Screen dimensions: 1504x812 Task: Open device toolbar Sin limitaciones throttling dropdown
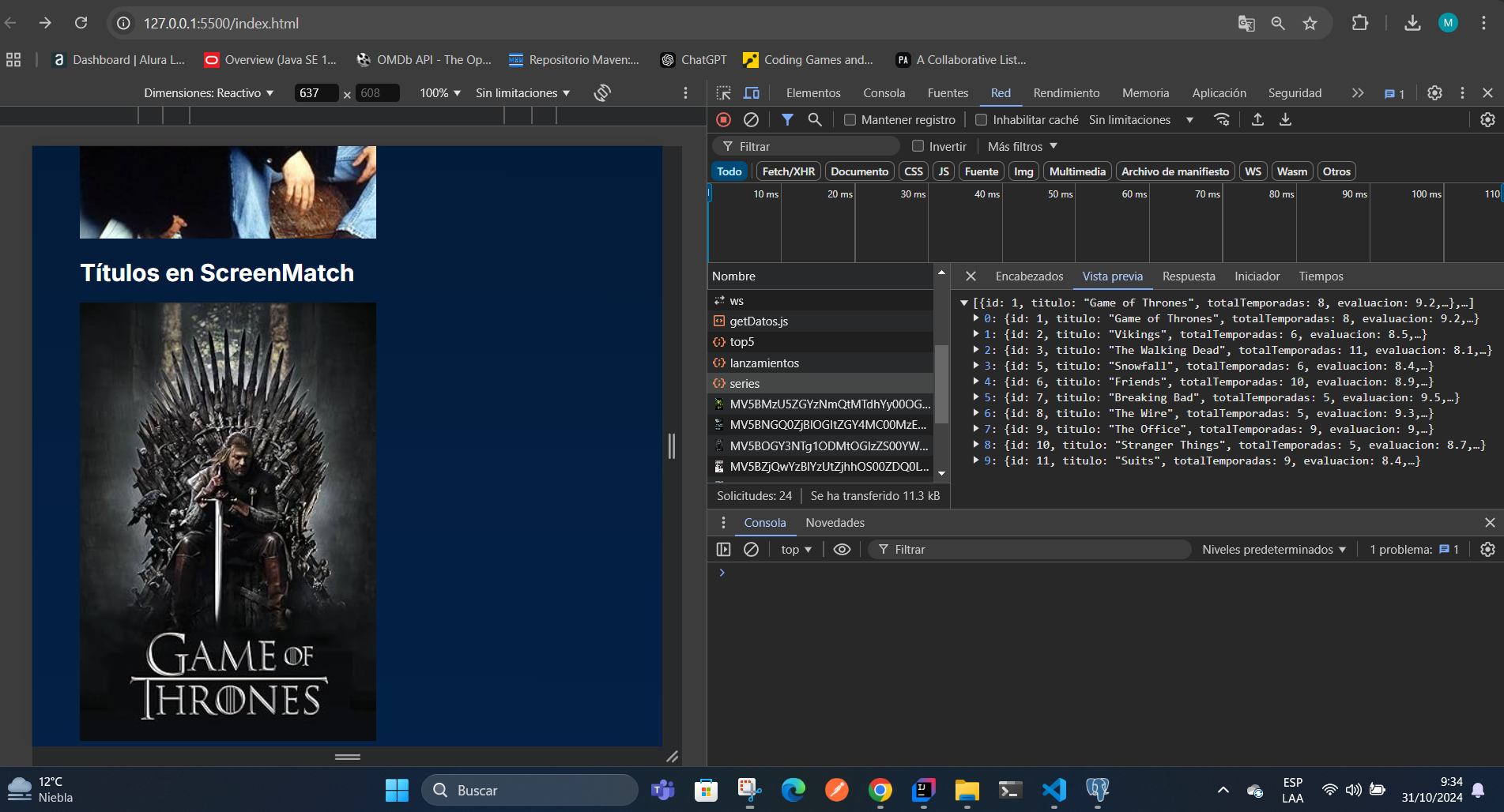[522, 93]
